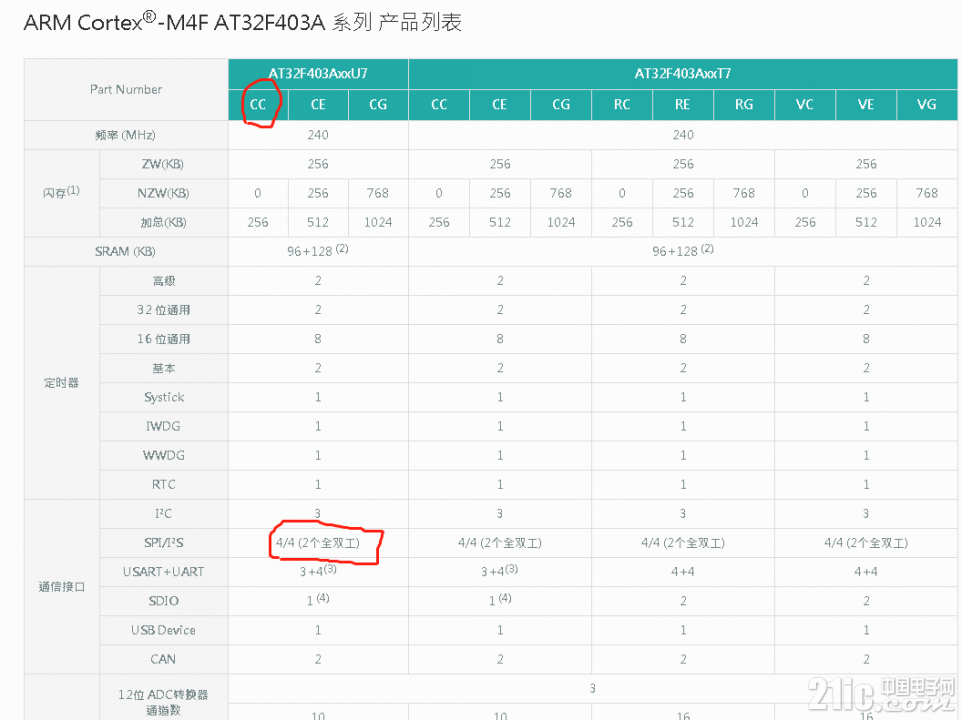This screenshot has height=720, width=962.
Task: Select the "RG" column header
Action: coord(744,105)
